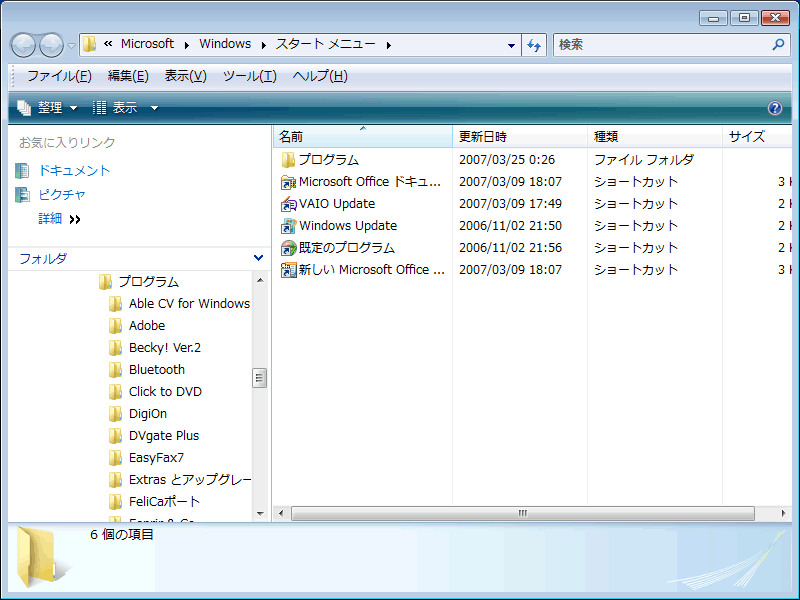Image resolution: width=800 pixels, height=600 pixels.
Task: Collapse the フォルダ pane with chevron
Action: coord(259,258)
